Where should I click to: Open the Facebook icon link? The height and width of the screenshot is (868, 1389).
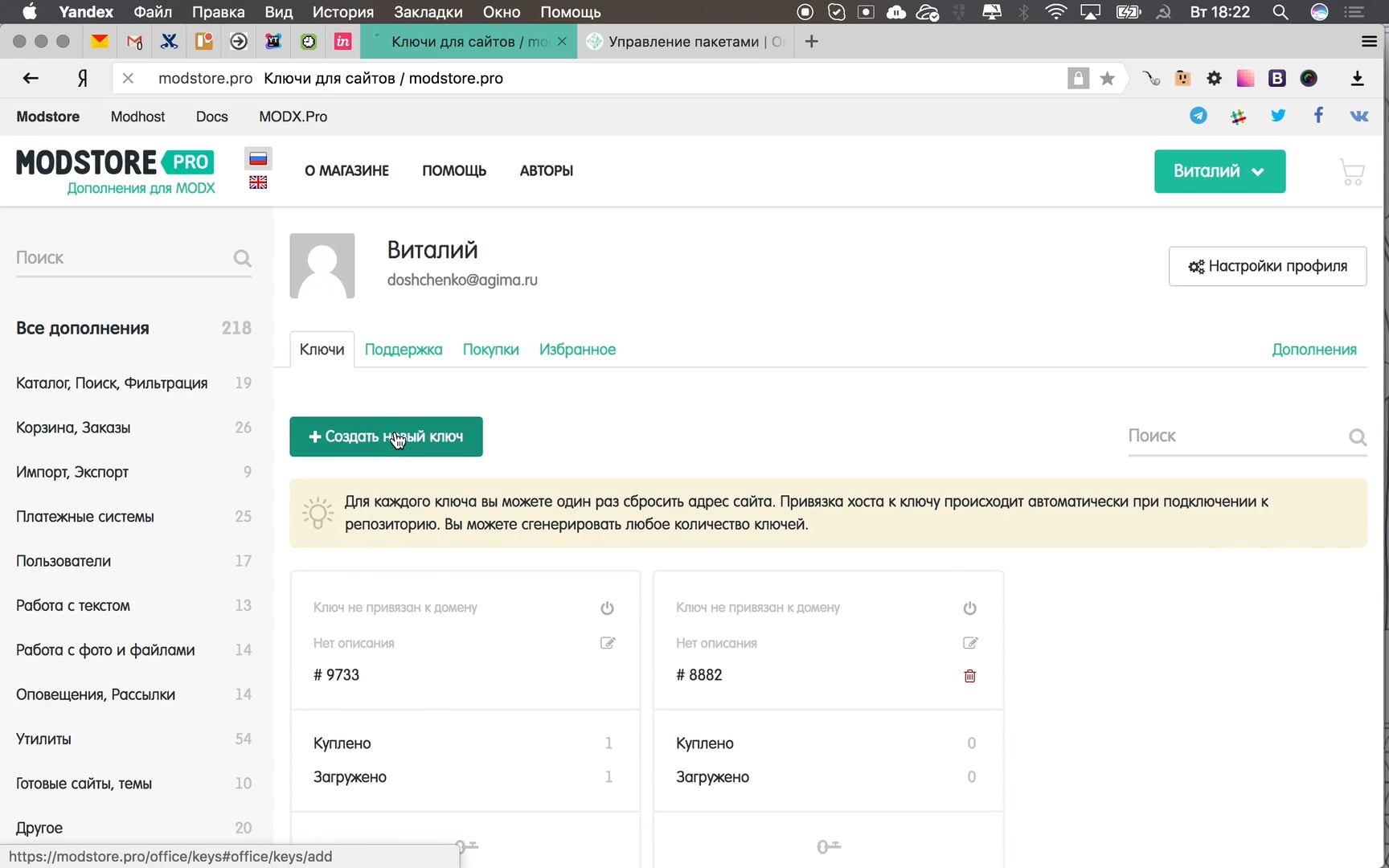coord(1318,116)
